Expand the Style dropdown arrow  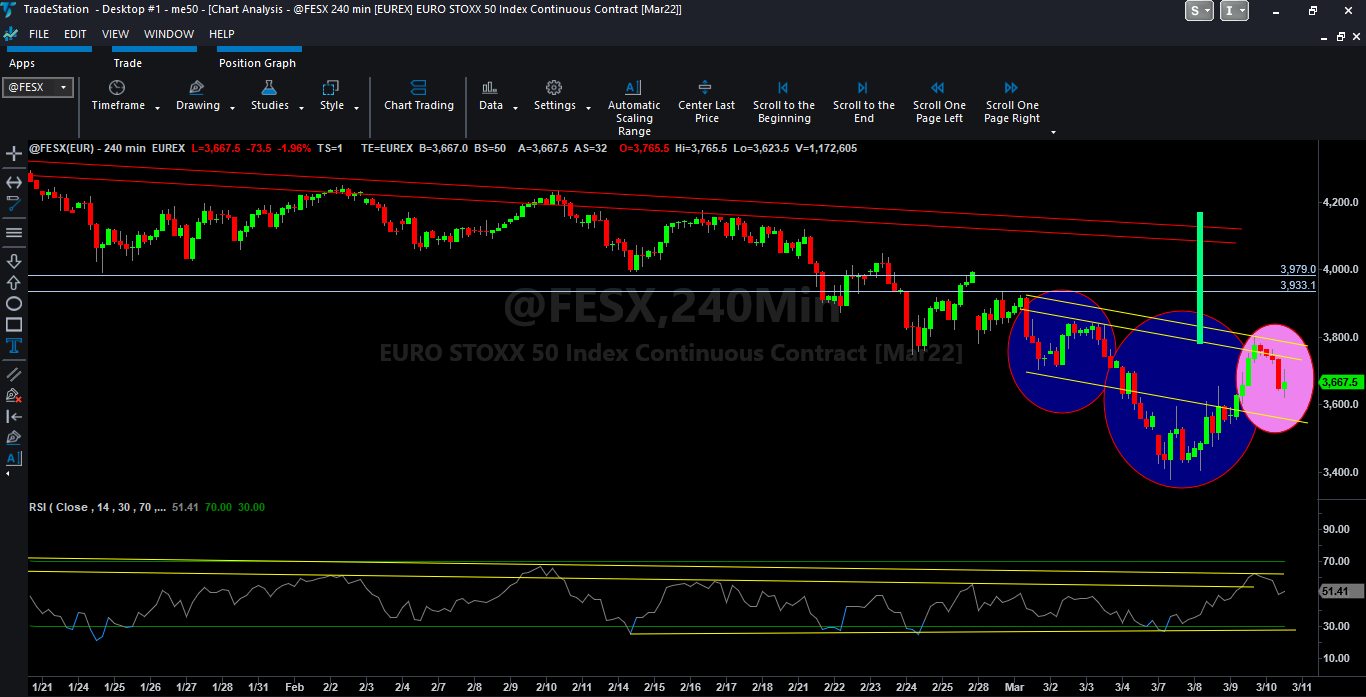356,108
